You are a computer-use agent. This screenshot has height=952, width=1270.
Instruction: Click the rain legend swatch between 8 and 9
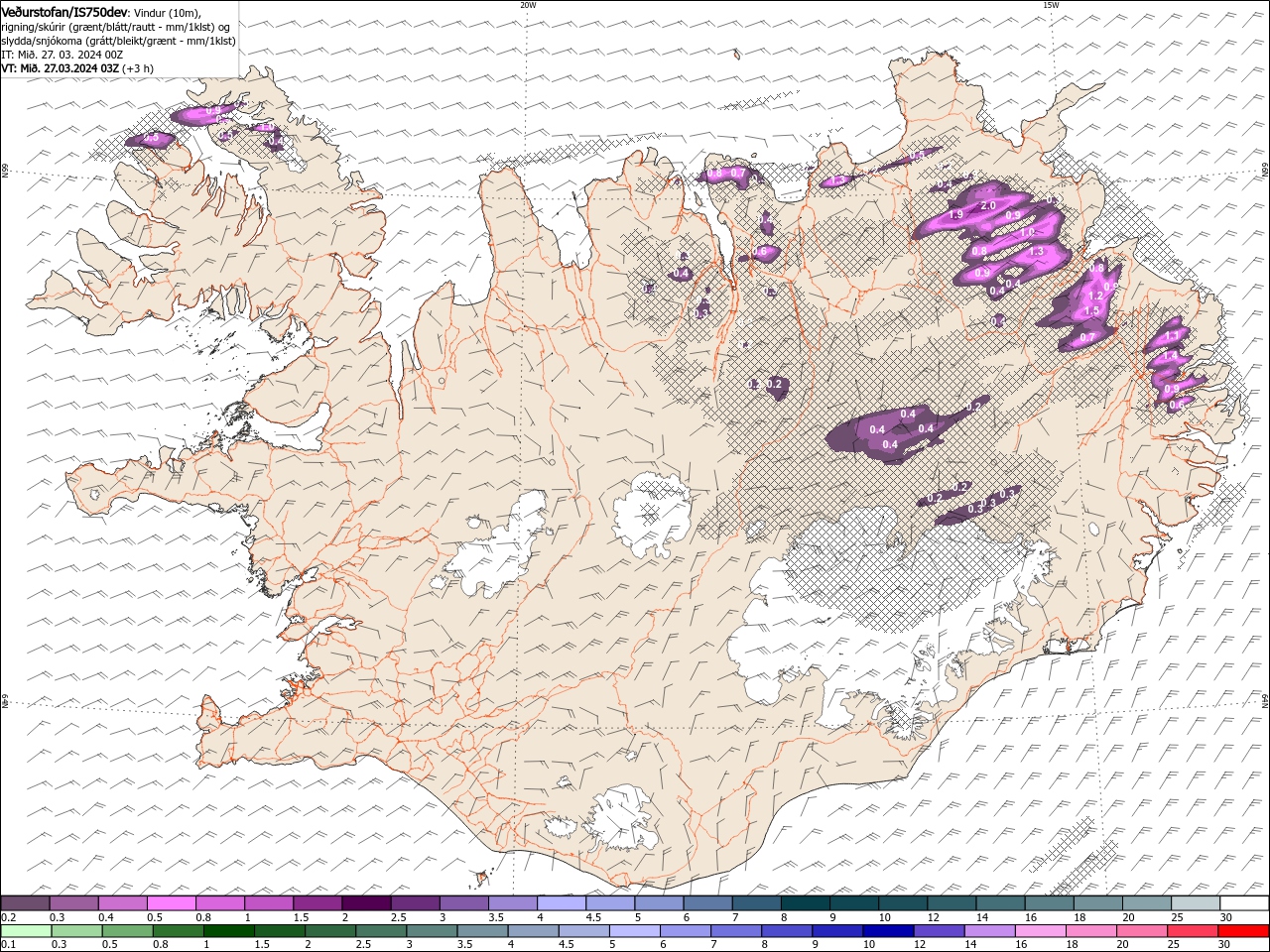pyautogui.click(x=786, y=931)
